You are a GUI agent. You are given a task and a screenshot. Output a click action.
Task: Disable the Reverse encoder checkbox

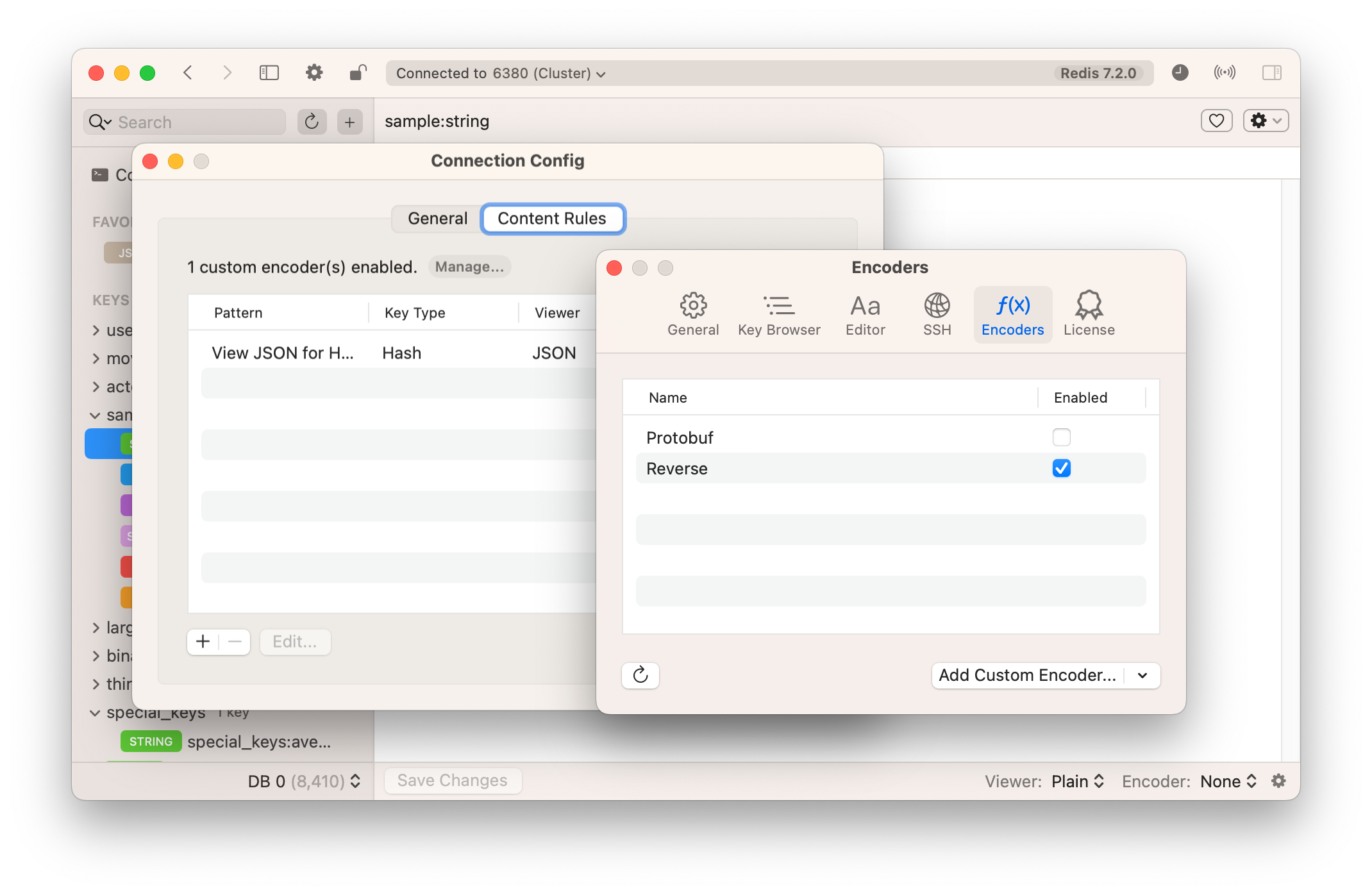click(x=1062, y=469)
